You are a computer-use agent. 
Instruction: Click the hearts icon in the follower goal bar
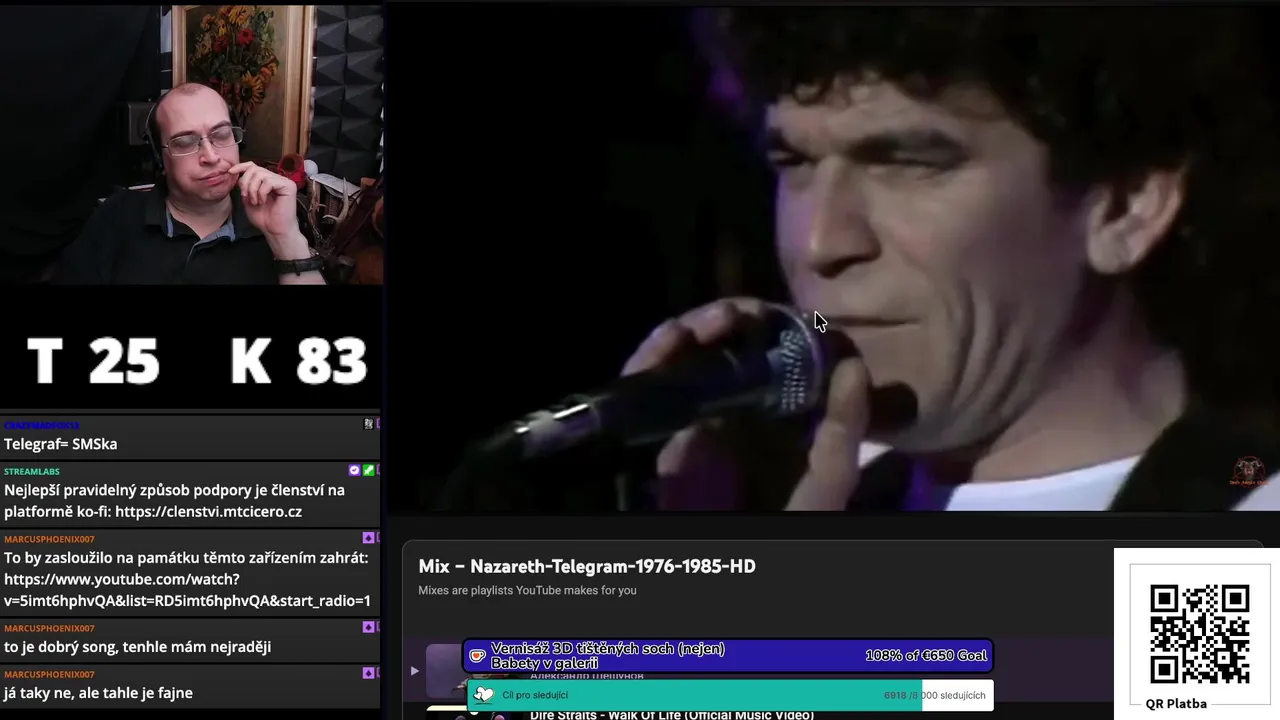484,695
